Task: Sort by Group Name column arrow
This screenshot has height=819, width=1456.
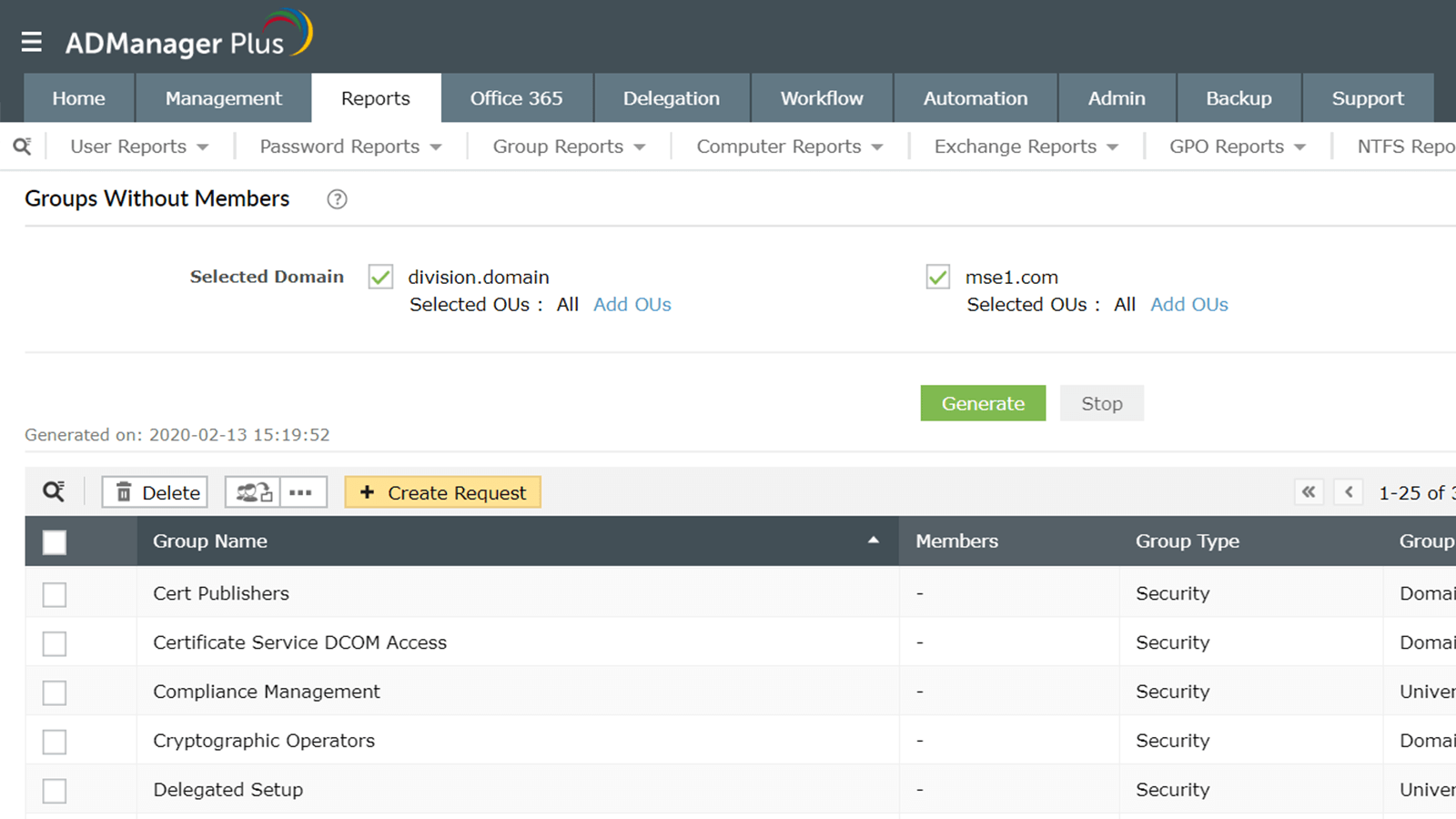Action: [874, 541]
